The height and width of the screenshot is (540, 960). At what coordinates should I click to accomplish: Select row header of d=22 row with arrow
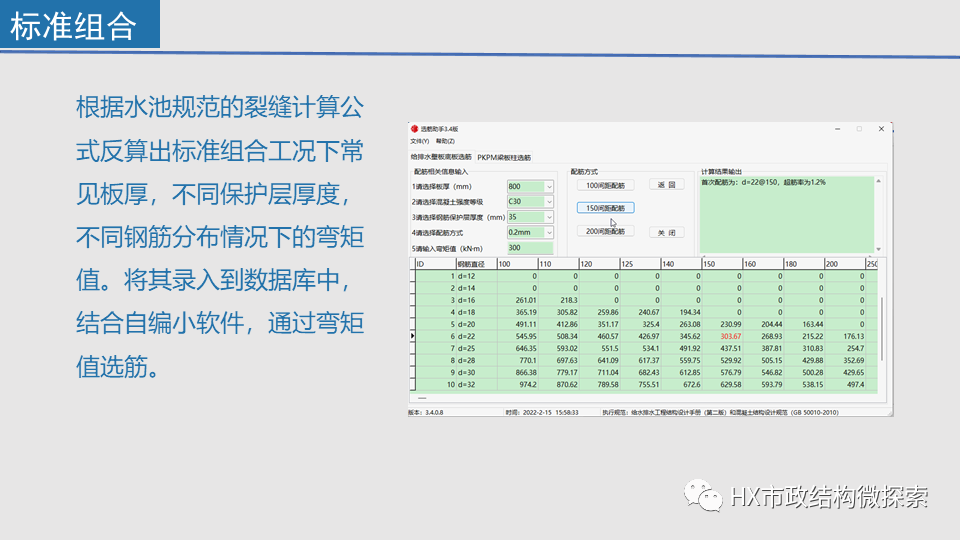click(x=413, y=336)
